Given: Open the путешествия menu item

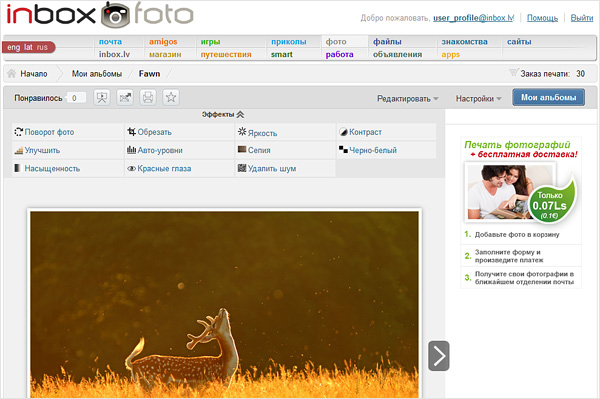Looking at the screenshot, I should click(226, 54).
